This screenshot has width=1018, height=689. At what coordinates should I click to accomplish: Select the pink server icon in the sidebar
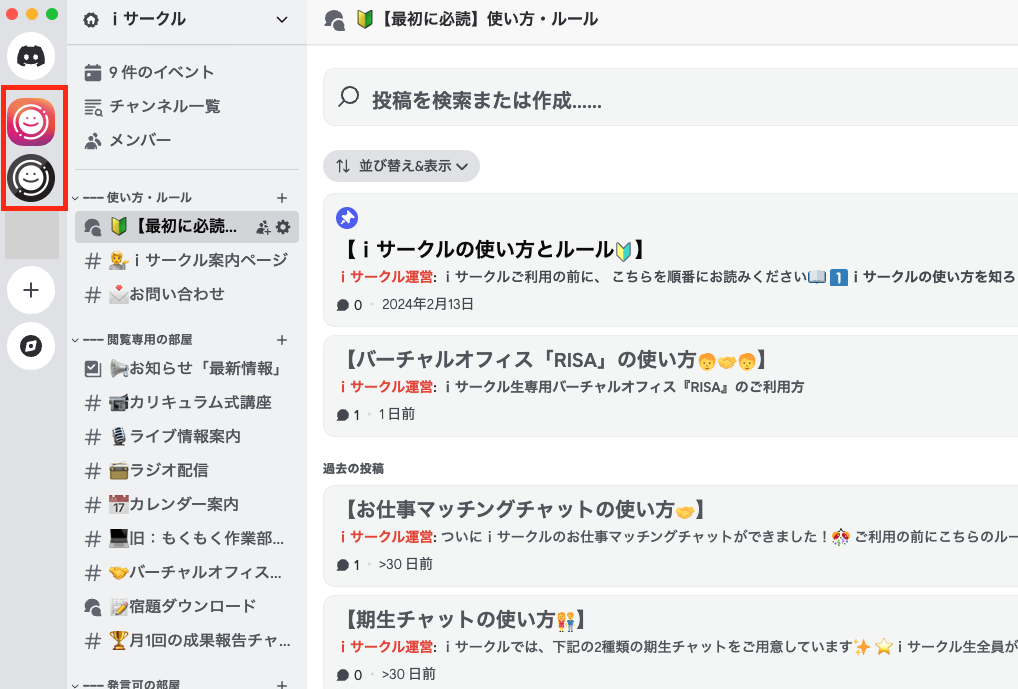click(x=32, y=120)
